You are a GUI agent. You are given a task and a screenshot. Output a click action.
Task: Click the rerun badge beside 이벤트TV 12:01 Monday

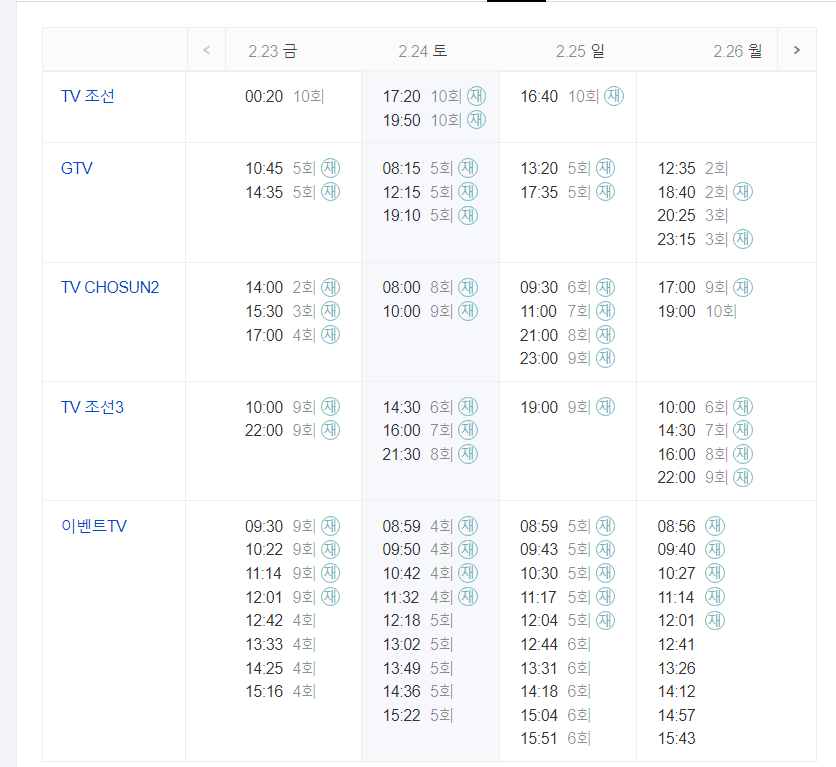click(x=714, y=620)
